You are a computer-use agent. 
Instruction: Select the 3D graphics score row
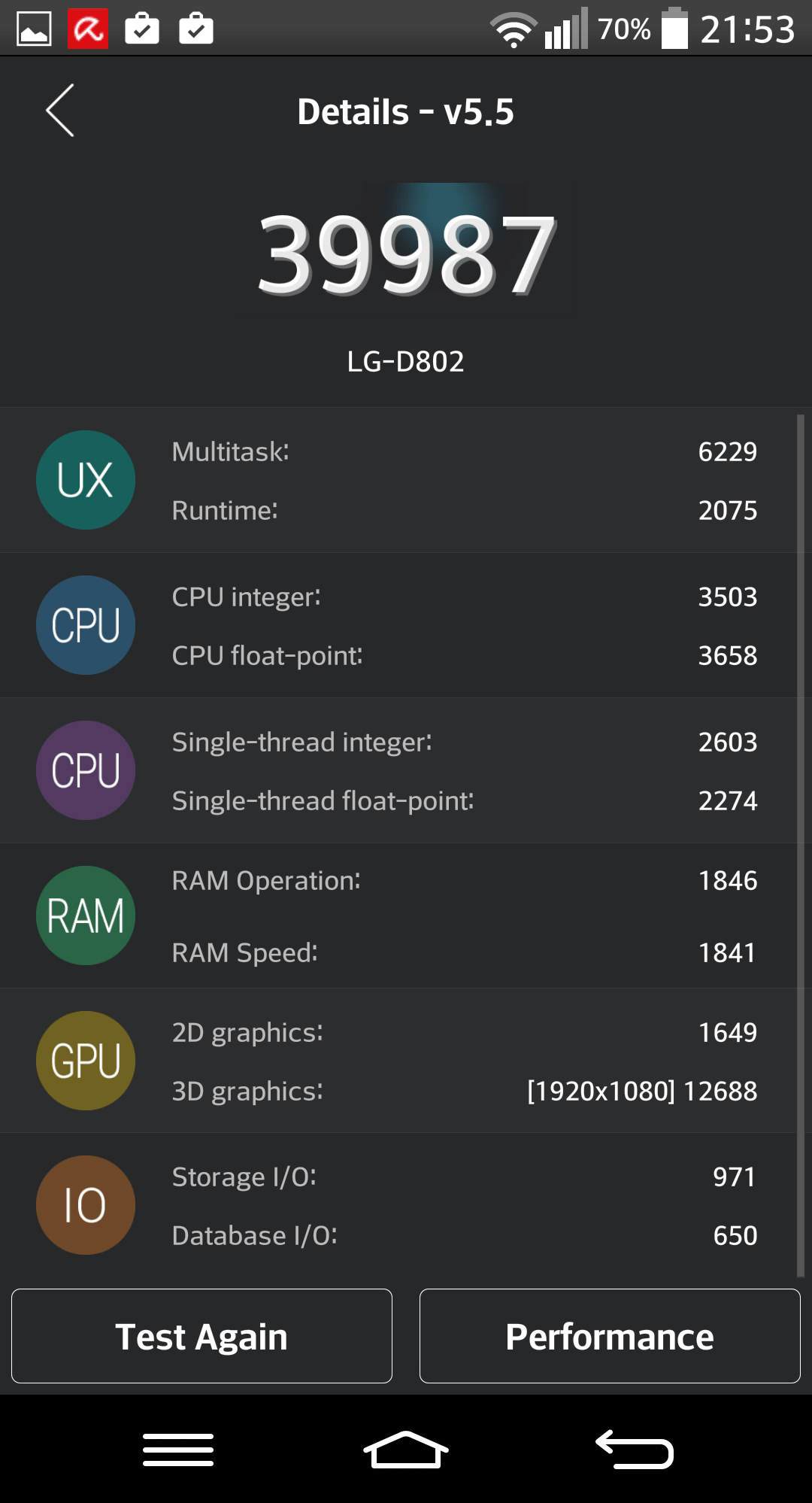[x=464, y=1091]
